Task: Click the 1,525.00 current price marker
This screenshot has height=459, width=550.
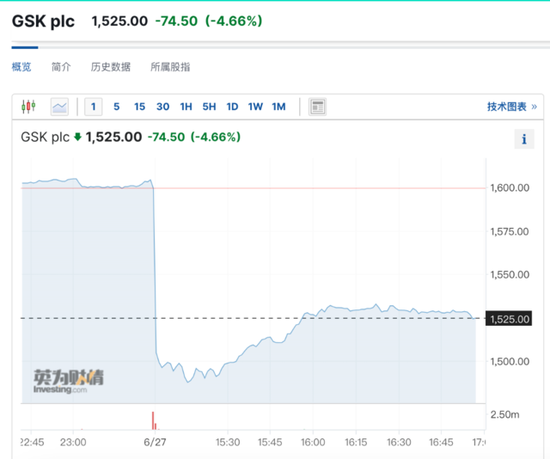Action: pyautogui.click(x=509, y=319)
